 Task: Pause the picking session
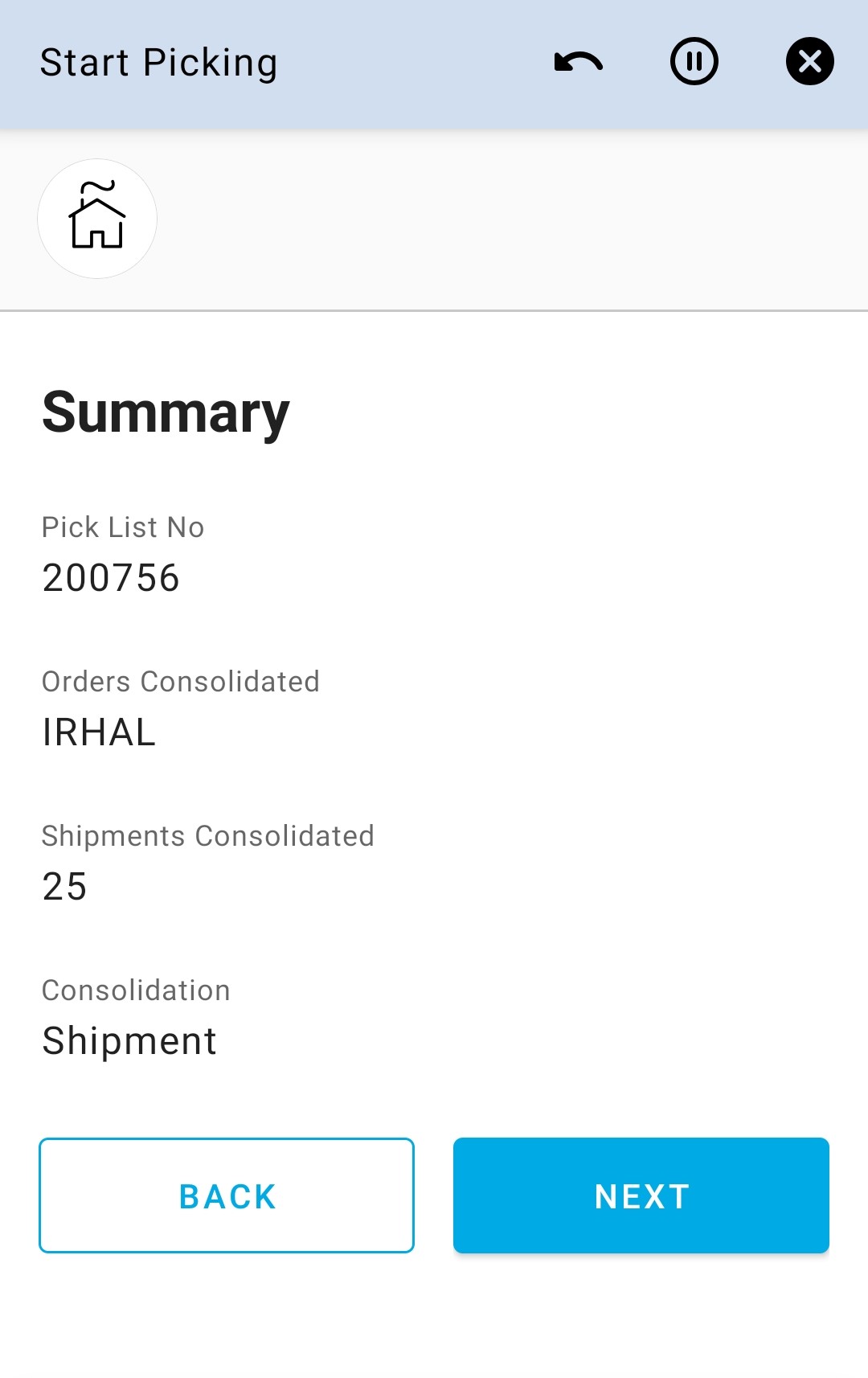coord(694,62)
